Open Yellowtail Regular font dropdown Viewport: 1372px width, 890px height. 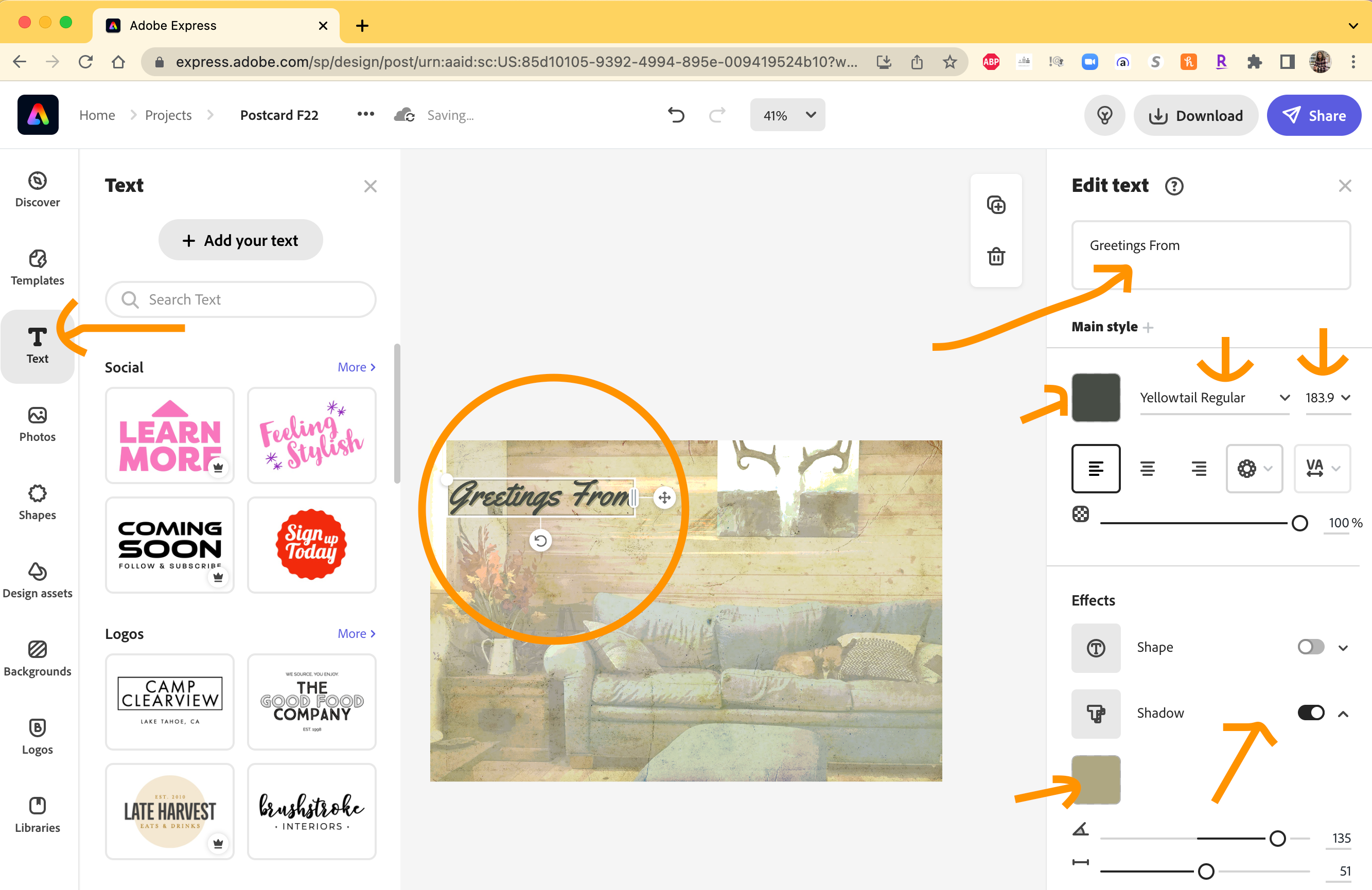pos(1214,398)
